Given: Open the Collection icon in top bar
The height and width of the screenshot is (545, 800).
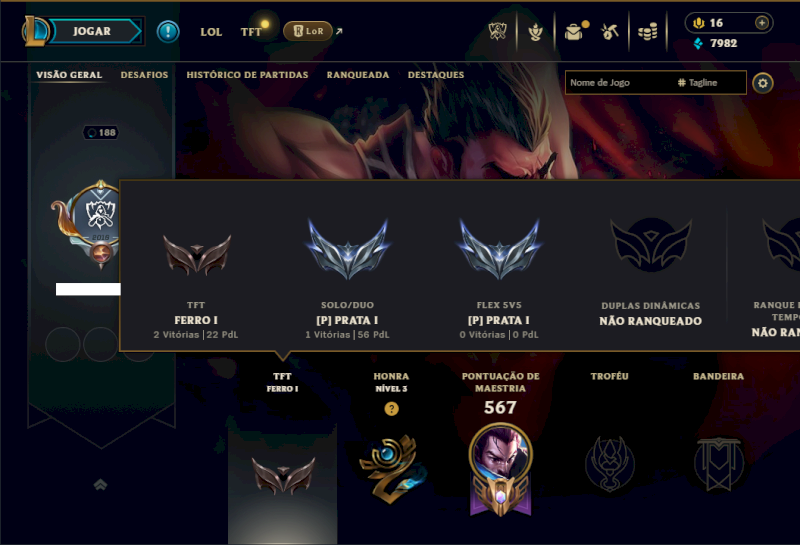Looking at the screenshot, I should pos(535,32).
